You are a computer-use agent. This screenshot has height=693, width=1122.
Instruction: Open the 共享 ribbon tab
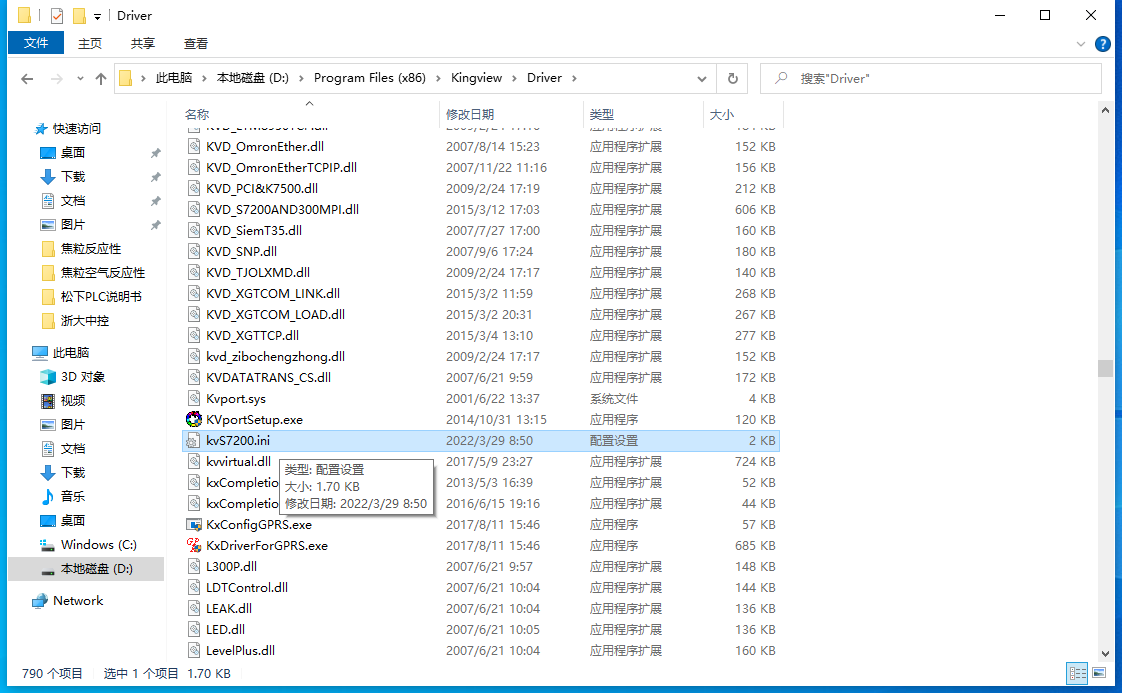[x=142, y=44]
